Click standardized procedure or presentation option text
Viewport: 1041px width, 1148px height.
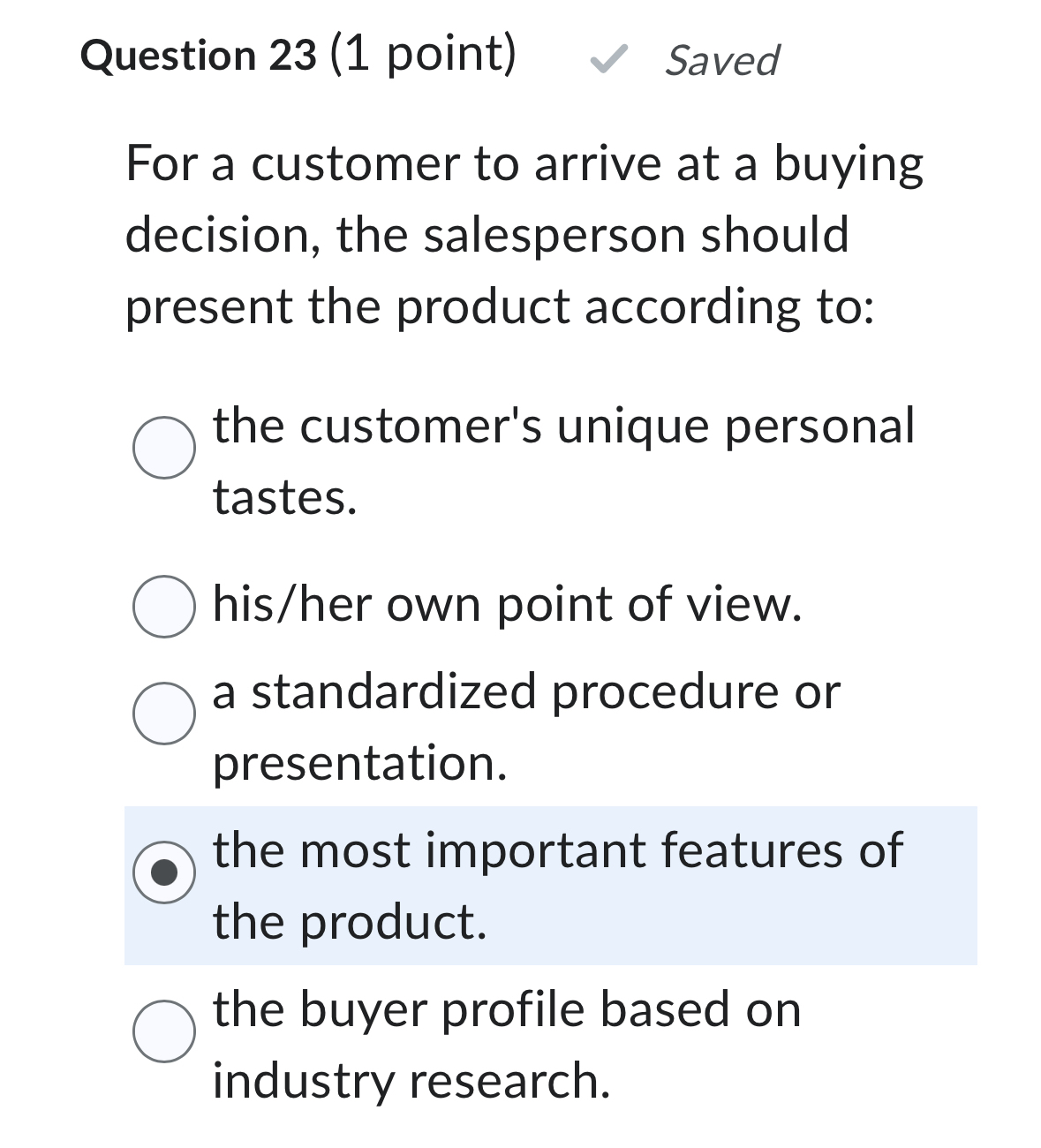click(526, 692)
